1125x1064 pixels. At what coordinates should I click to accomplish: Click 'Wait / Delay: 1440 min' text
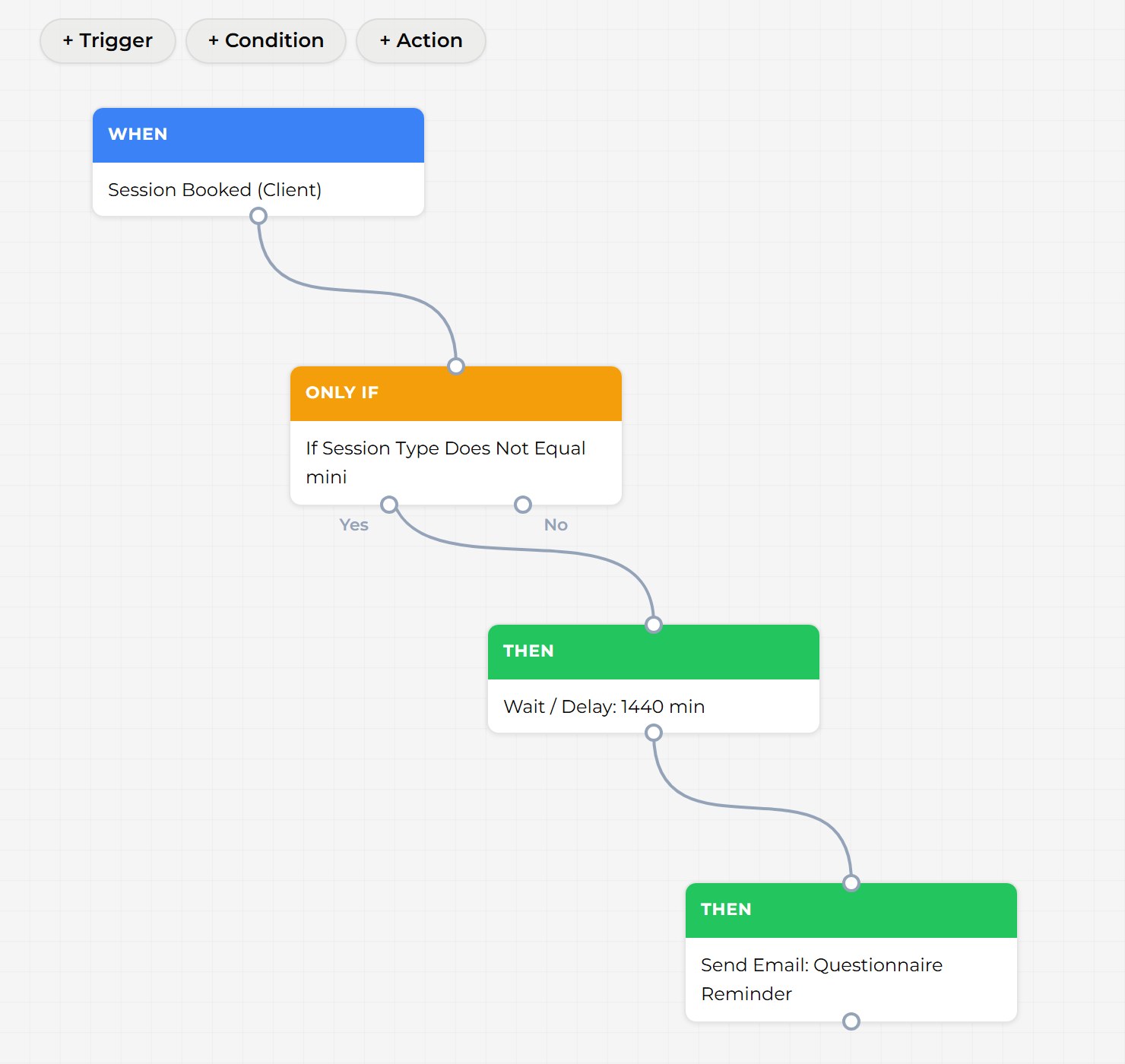click(x=604, y=707)
